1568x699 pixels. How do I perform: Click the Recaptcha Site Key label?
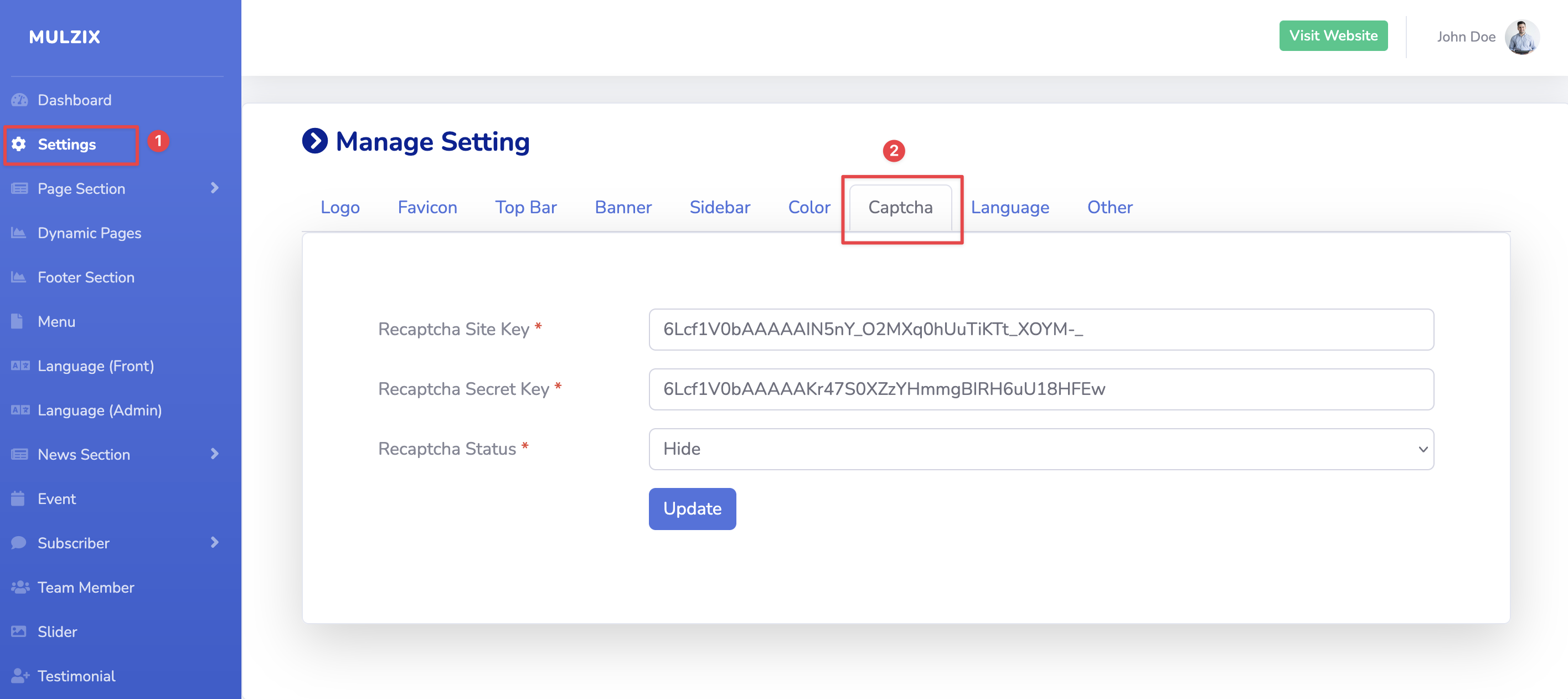pyautogui.click(x=453, y=330)
